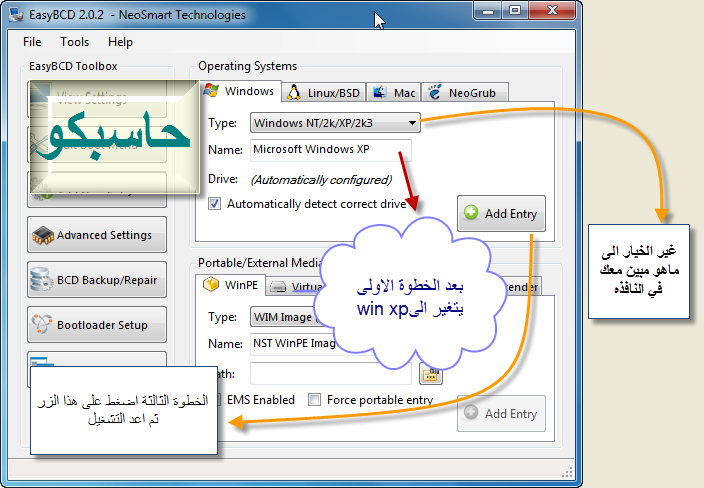The width and height of the screenshot is (704, 488).
Task: Click the Advanced Settings chip icon
Action: [43, 235]
